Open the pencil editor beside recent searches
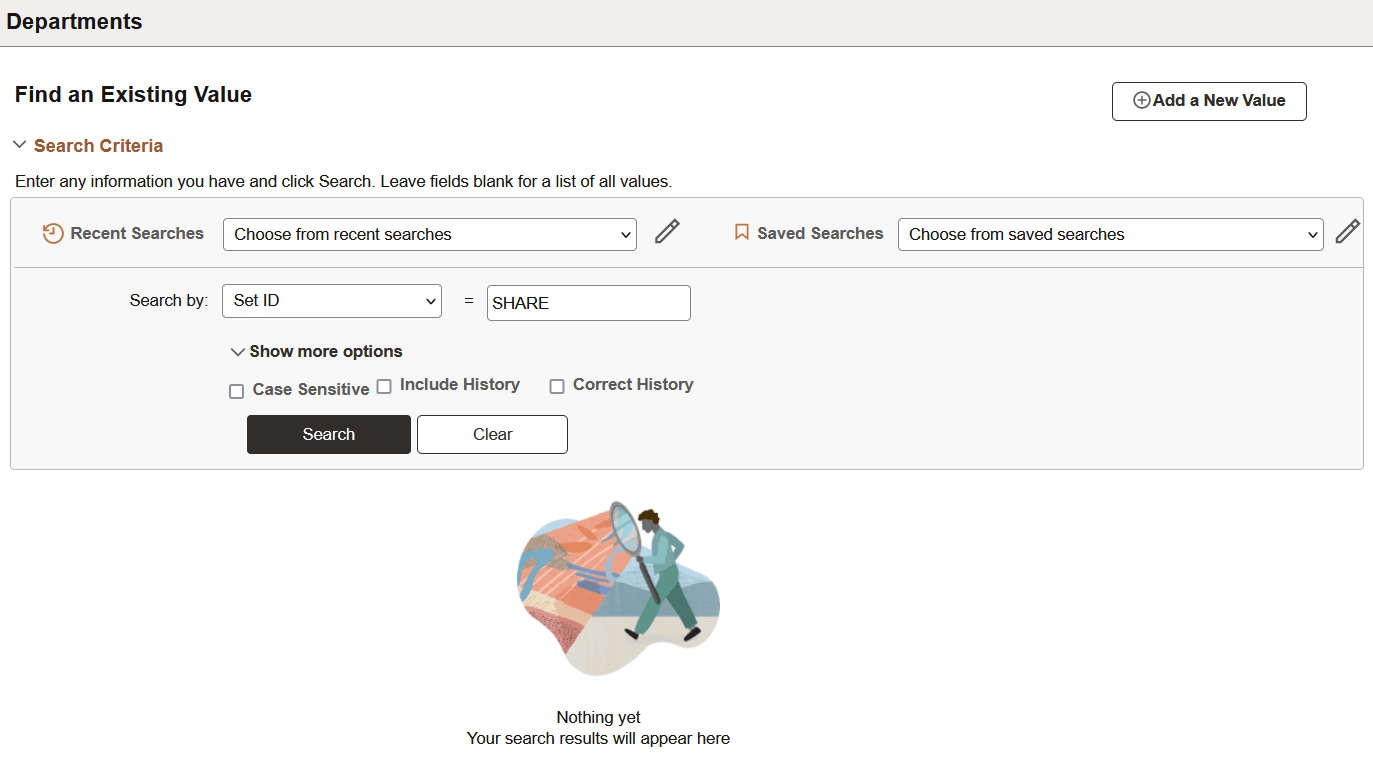 (666, 231)
